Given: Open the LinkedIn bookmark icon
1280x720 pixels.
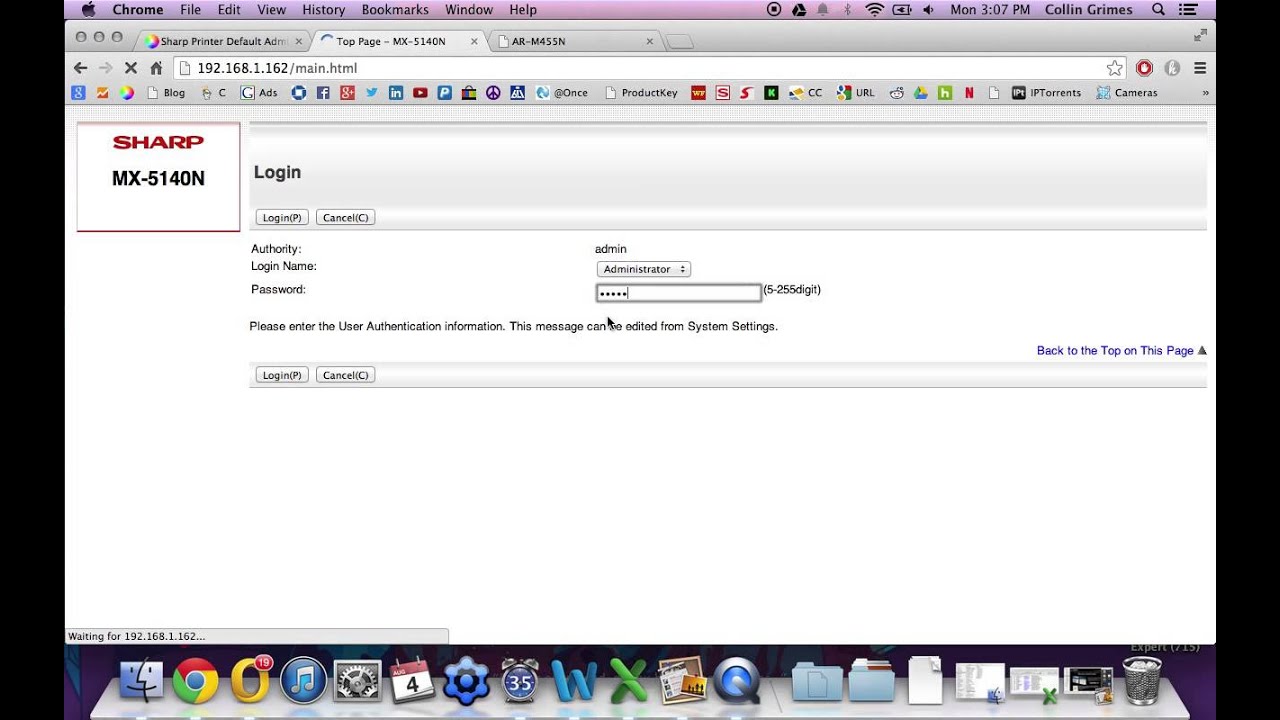Looking at the screenshot, I should click(x=396, y=93).
